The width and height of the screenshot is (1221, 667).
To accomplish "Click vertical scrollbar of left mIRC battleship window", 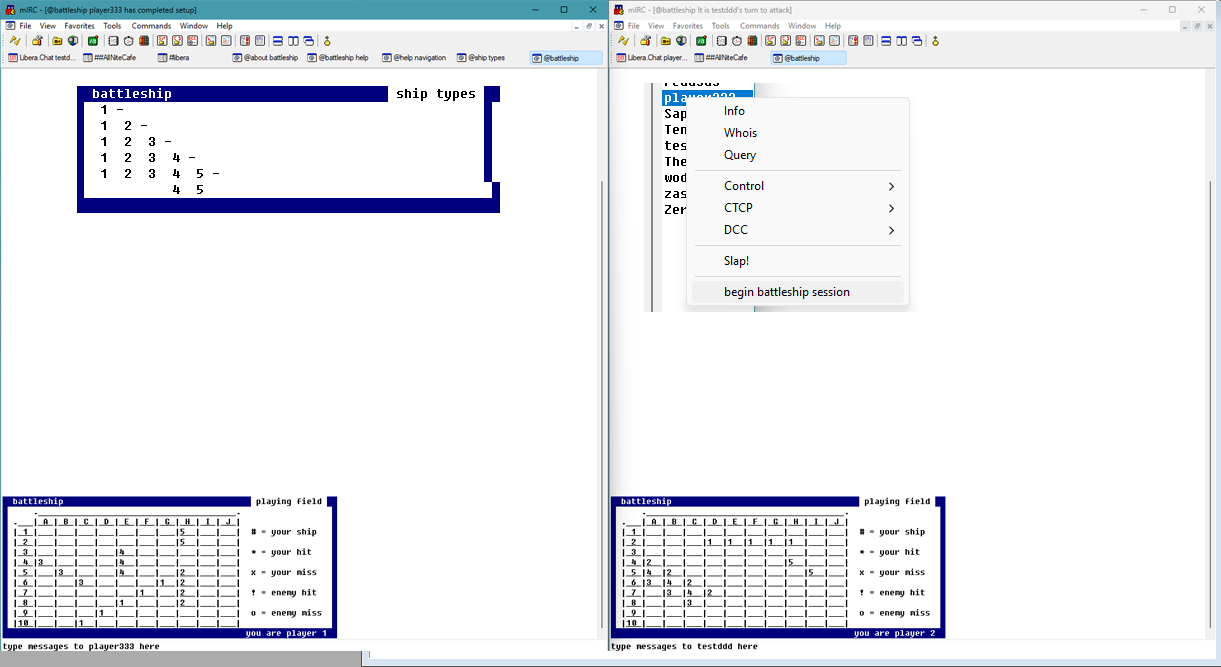I will click(x=603, y=355).
